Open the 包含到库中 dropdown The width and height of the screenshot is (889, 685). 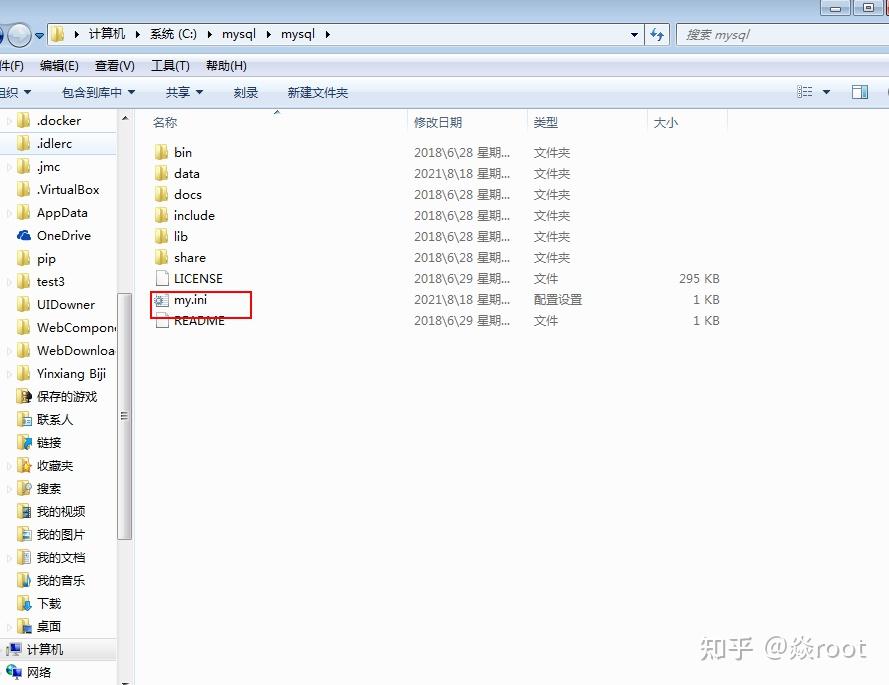click(98, 92)
